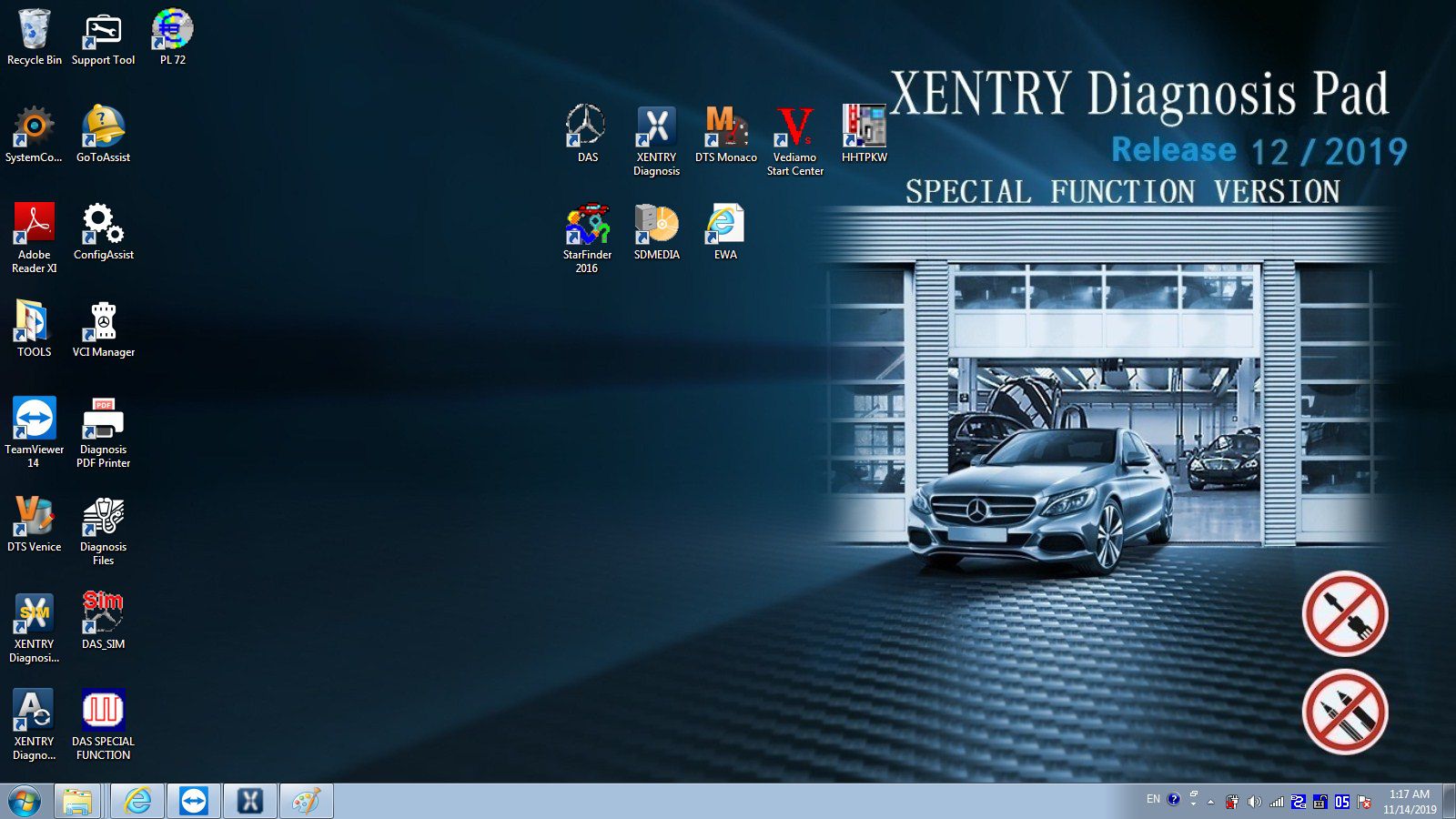Launch the SDMEDIA shortcut

(x=656, y=232)
